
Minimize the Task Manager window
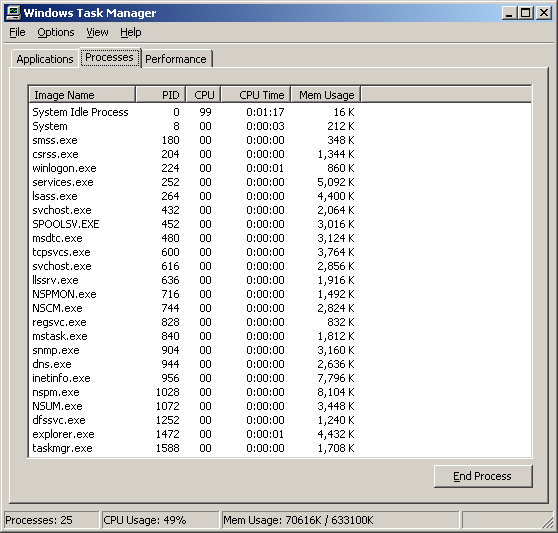pyautogui.click(x=509, y=13)
